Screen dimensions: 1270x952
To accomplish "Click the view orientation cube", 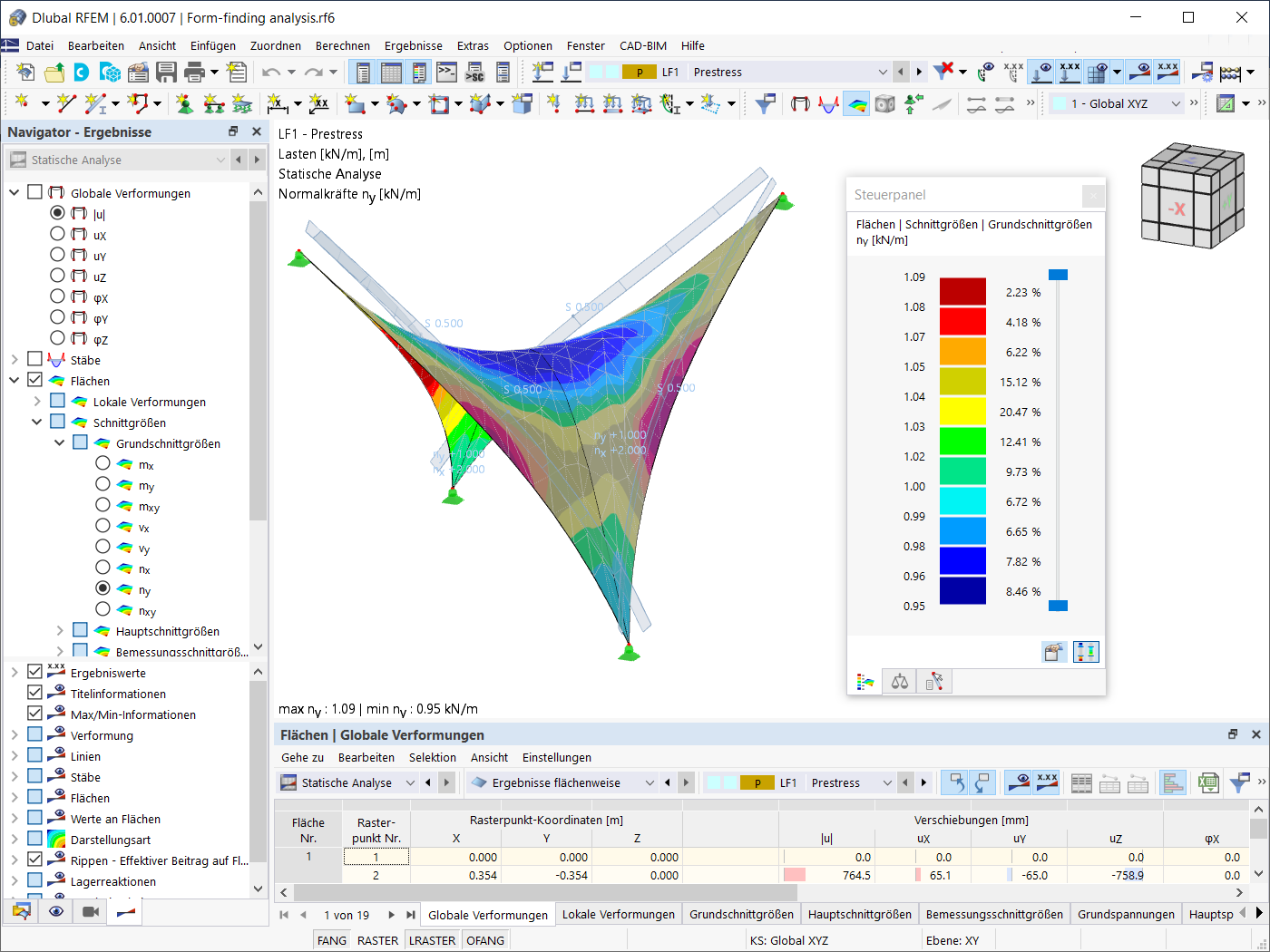I will click(1191, 195).
